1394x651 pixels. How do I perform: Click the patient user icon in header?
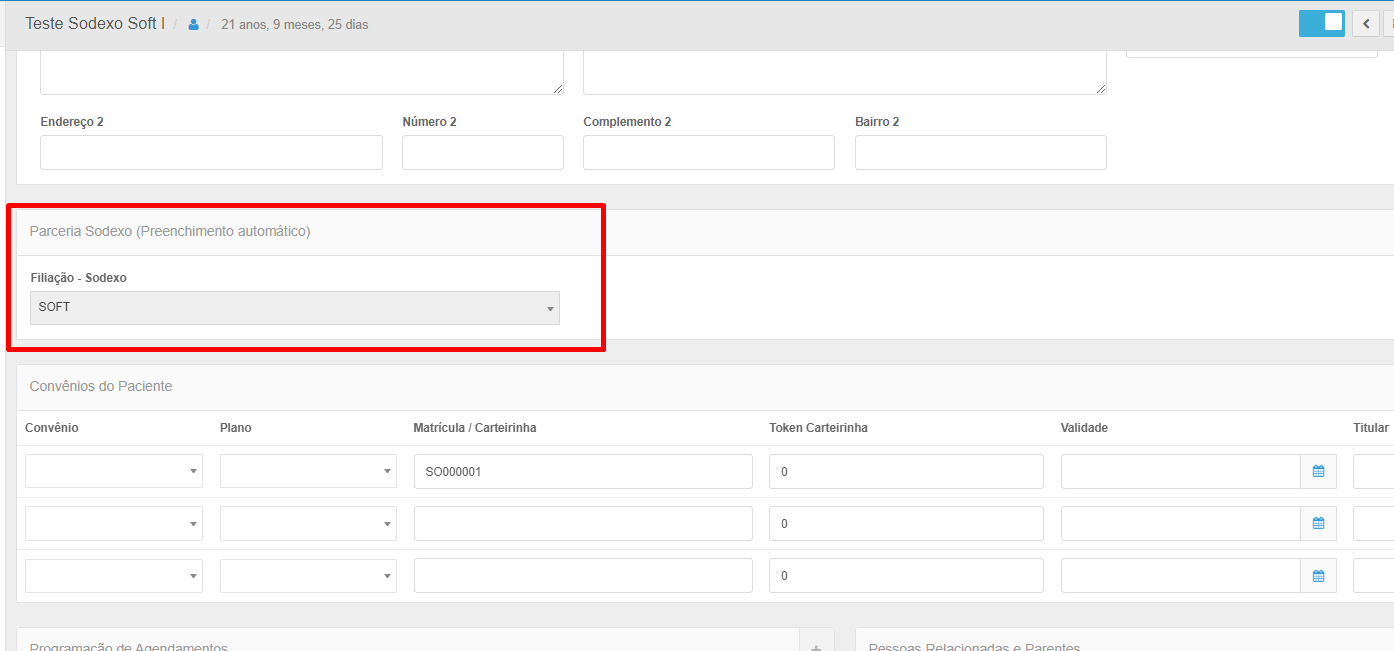coord(193,24)
